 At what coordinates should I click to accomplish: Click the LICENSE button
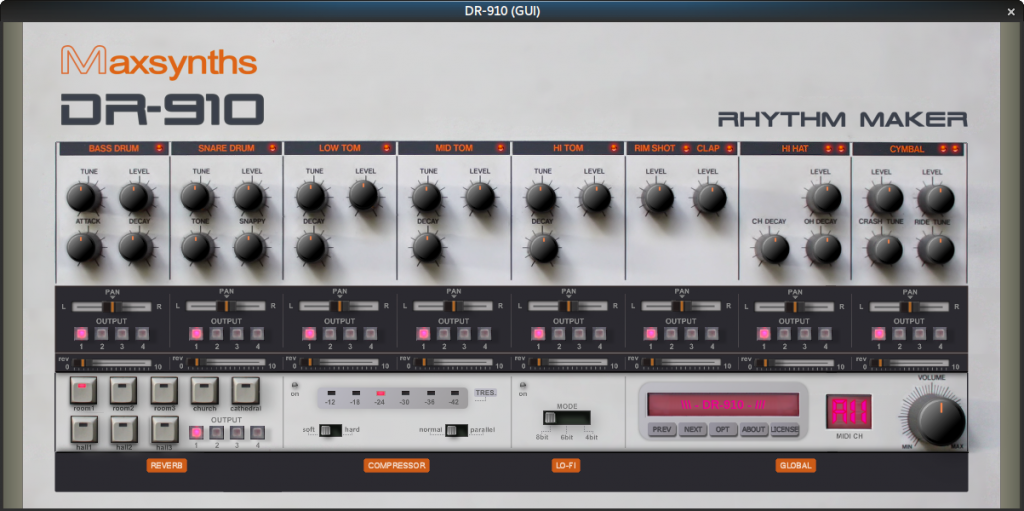tap(785, 430)
